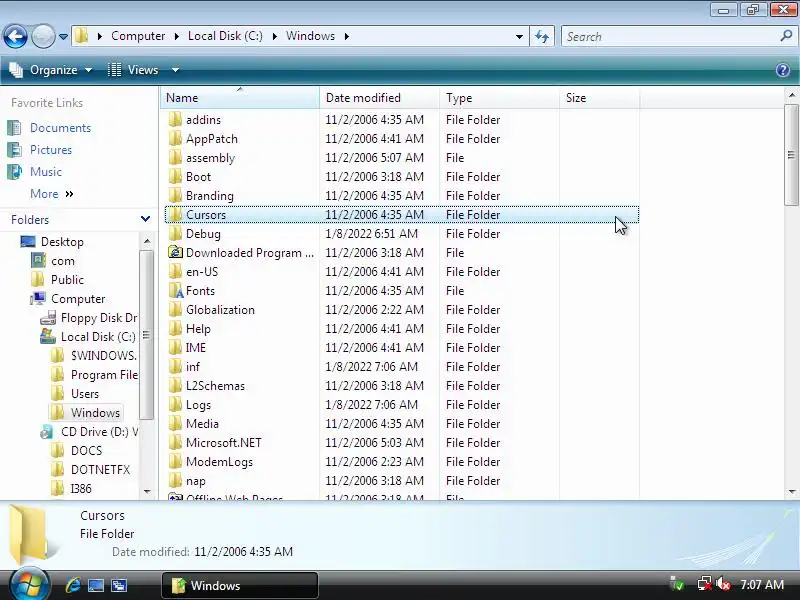Select Users folder in the tree
Image resolution: width=800 pixels, height=600 pixels.
[85, 394]
